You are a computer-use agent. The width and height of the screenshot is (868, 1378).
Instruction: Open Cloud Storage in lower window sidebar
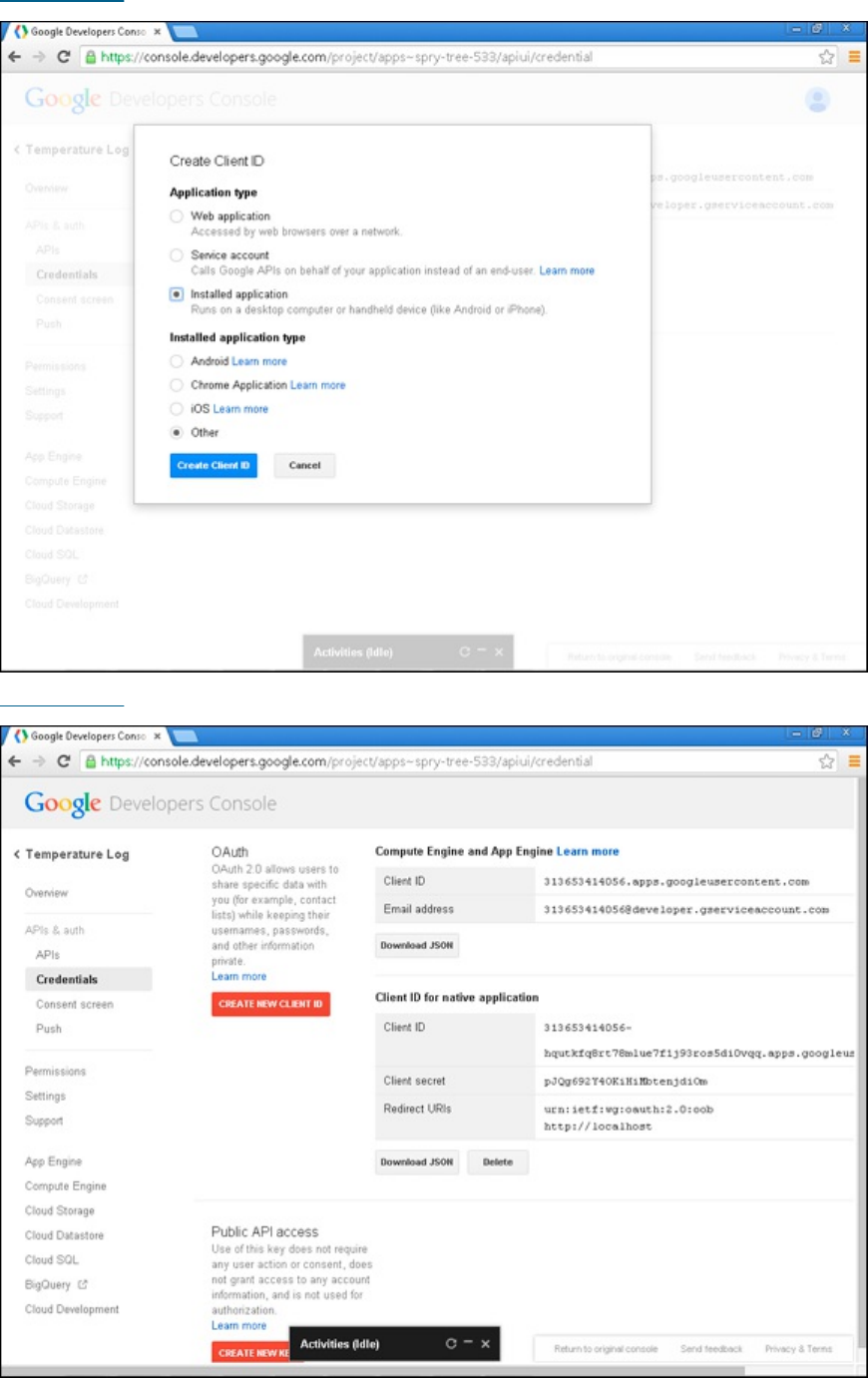point(60,1210)
